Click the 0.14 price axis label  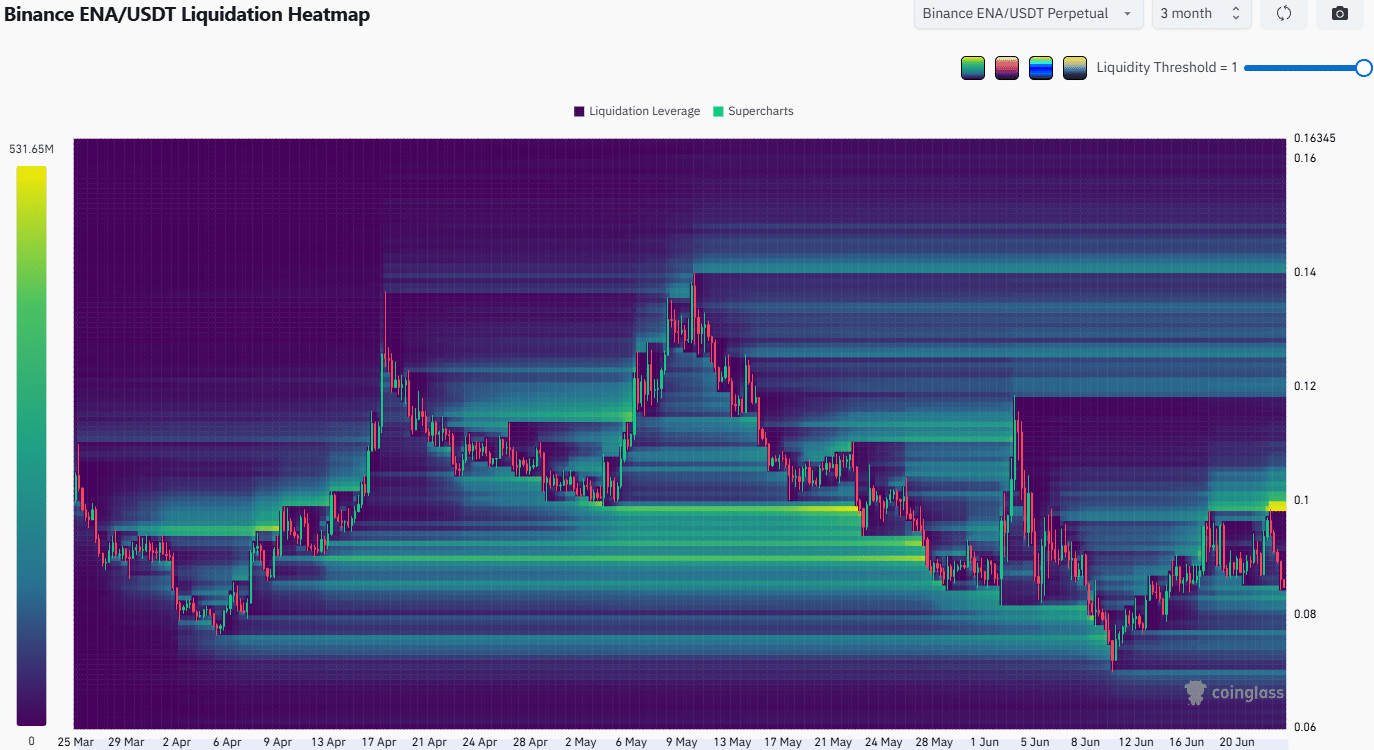pyautogui.click(x=1304, y=272)
